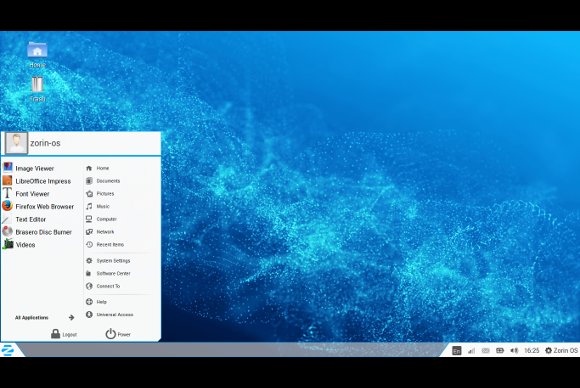
Task: Open the volume speaker icon
Action: pos(514,350)
